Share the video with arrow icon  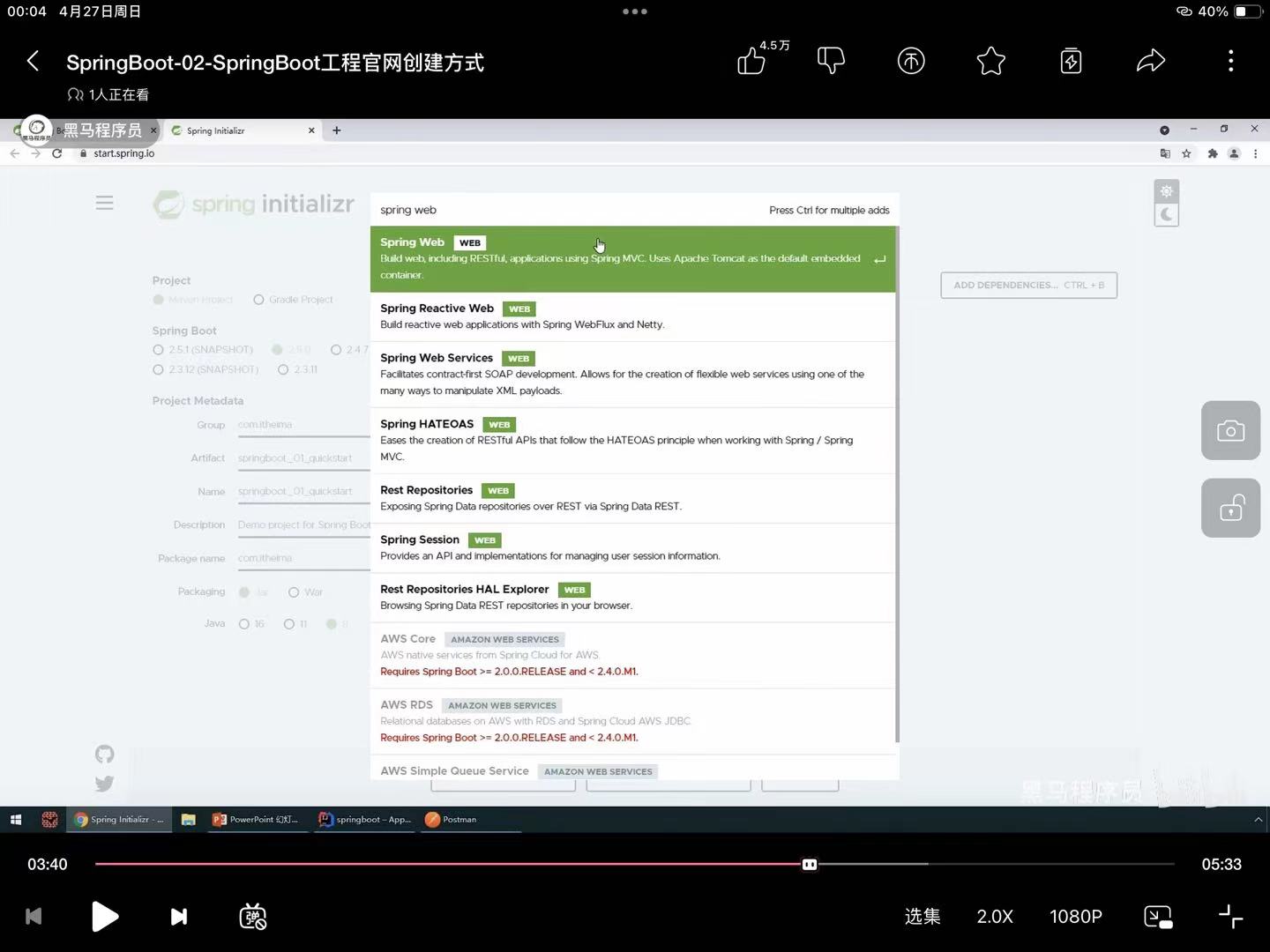tap(1151, 61)
